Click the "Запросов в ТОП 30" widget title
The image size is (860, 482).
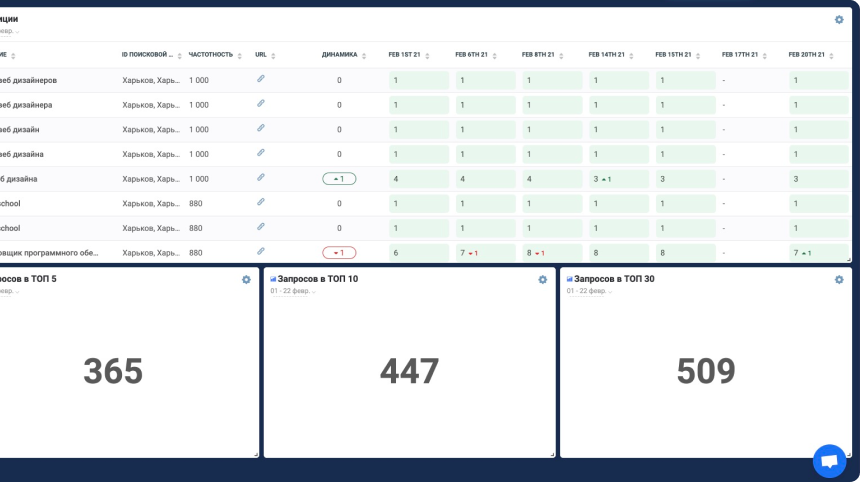[x=614, y=279]
